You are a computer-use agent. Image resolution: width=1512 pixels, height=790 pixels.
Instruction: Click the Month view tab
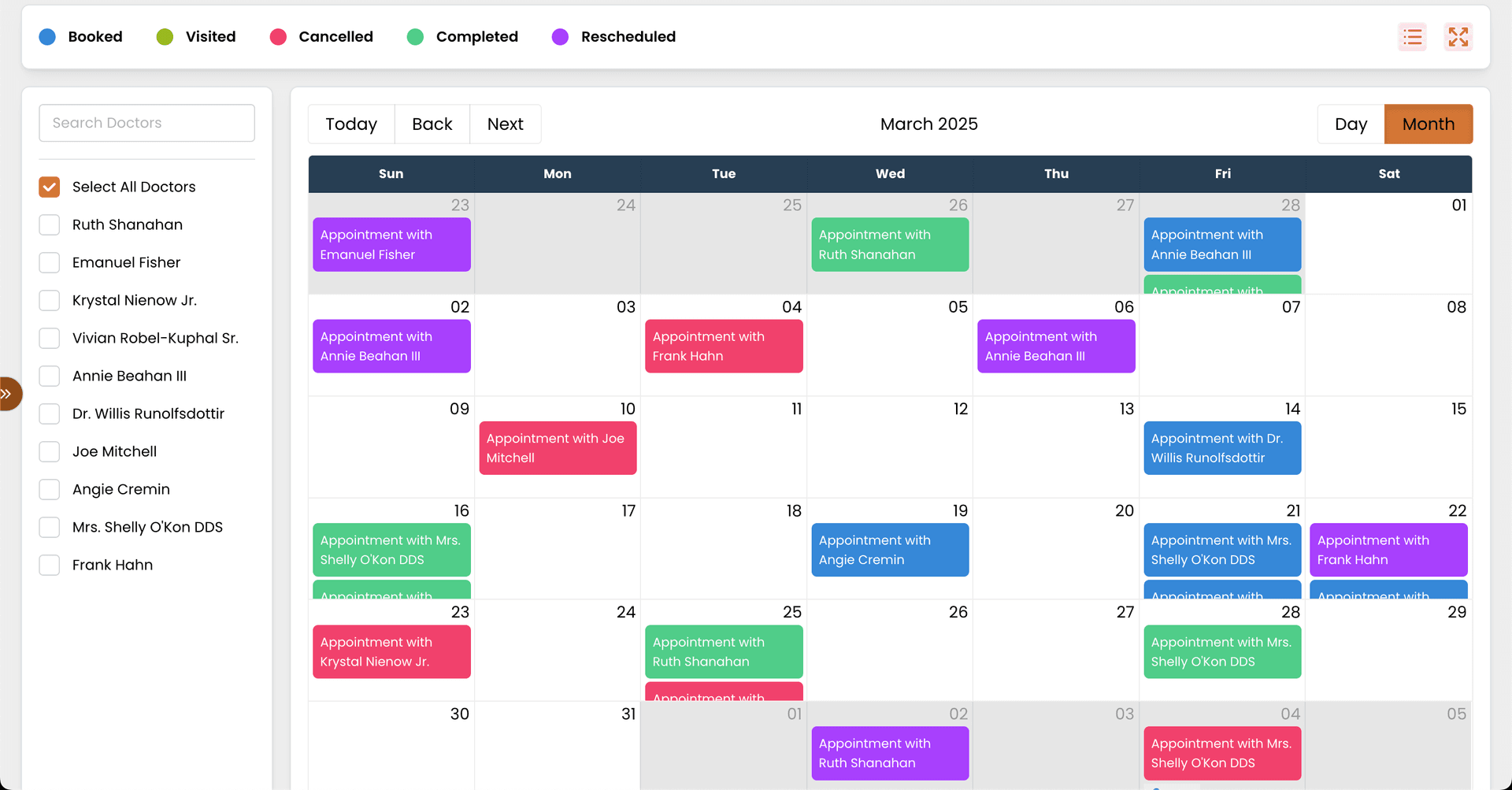pyautogui.click(x=1428, y=124)
